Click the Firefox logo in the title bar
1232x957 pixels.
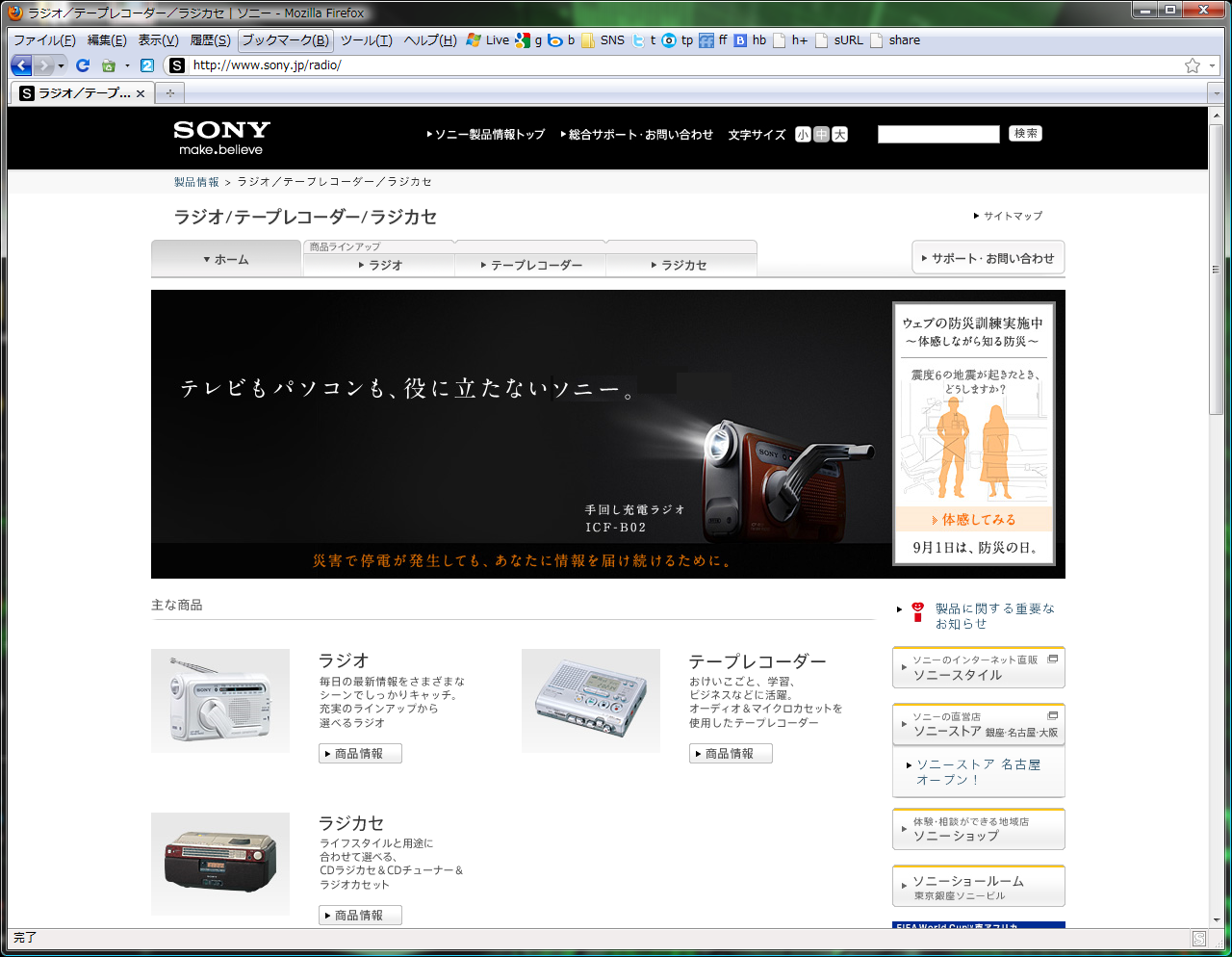(x=15, y=13)
